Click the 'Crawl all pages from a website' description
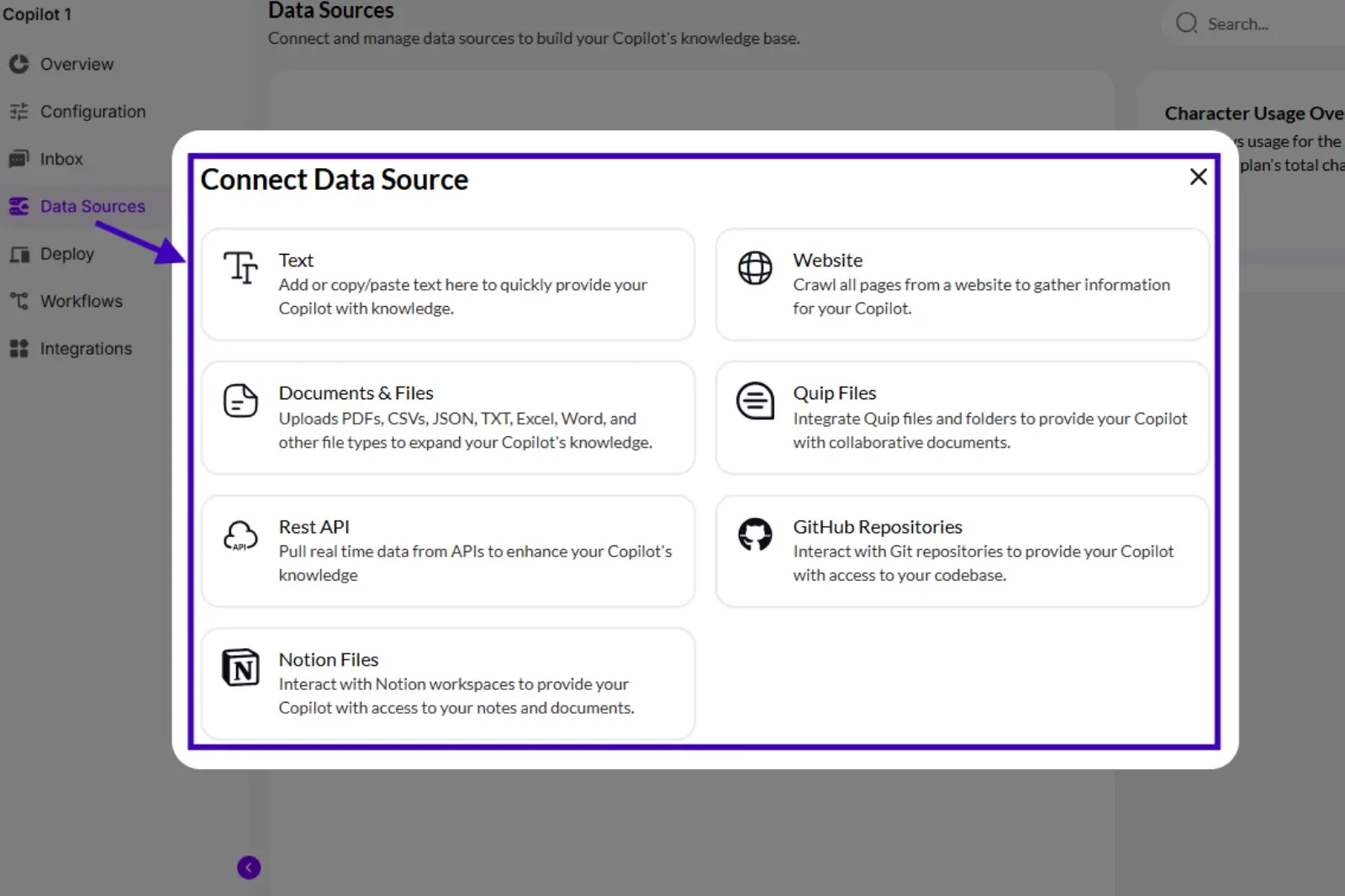 (x=981, y=296)
